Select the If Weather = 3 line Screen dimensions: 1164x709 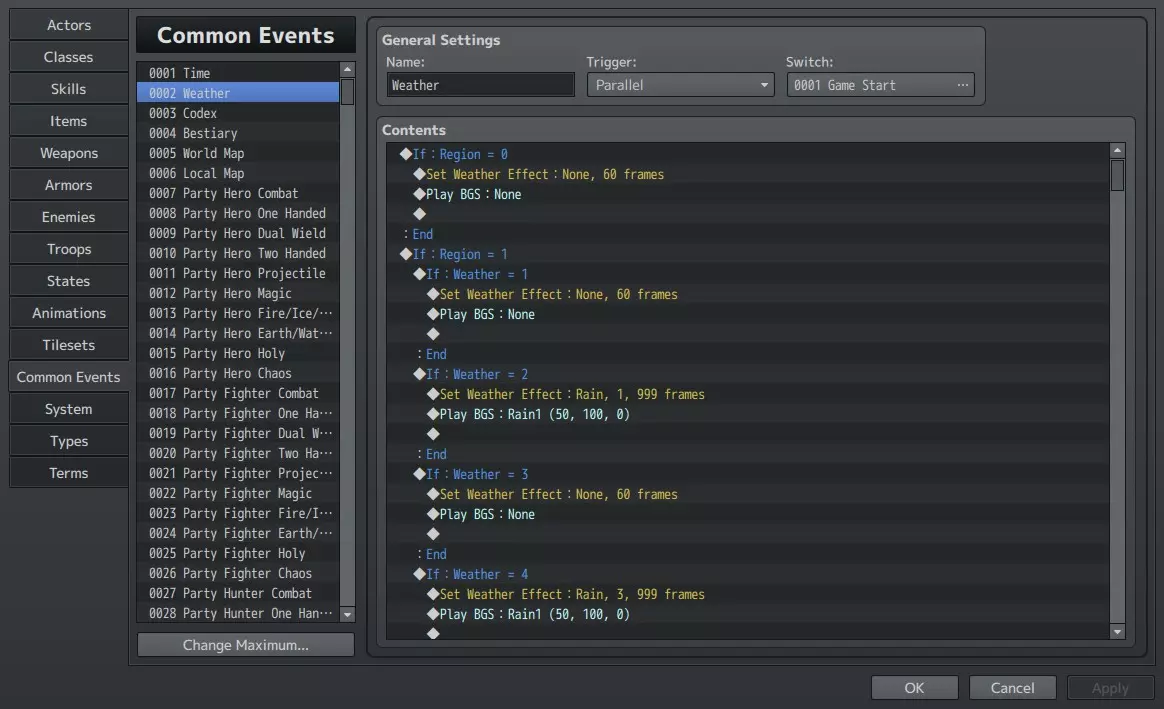[748, 474]
